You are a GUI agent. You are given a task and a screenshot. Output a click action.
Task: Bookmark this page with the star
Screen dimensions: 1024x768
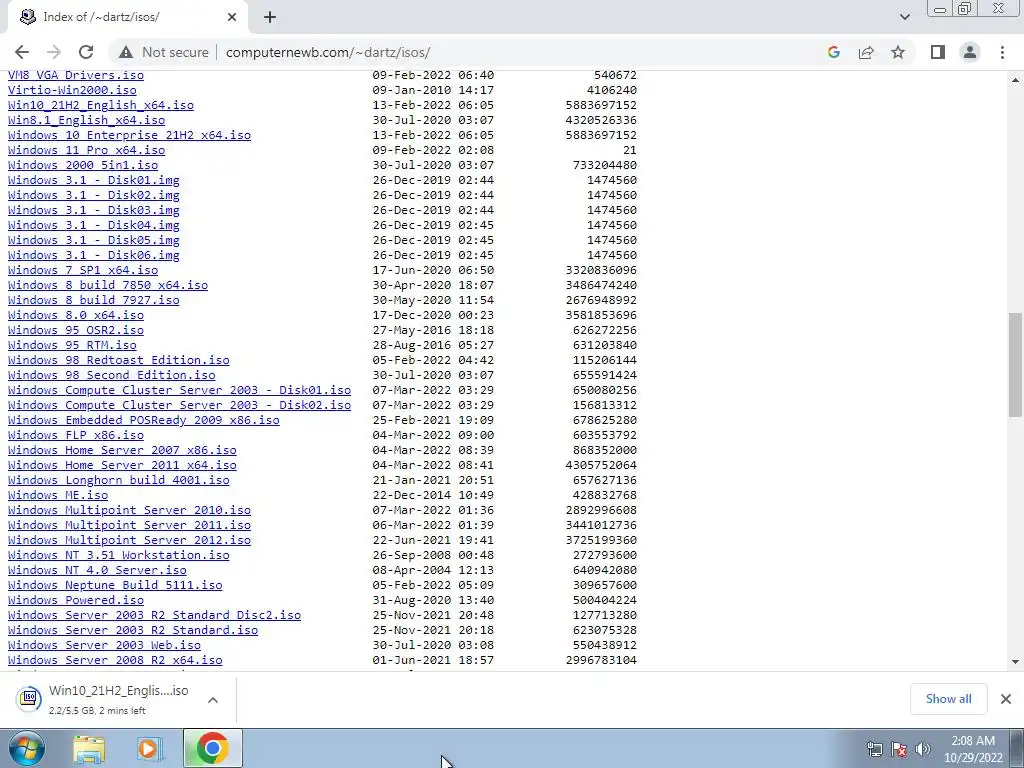(898, 52)
